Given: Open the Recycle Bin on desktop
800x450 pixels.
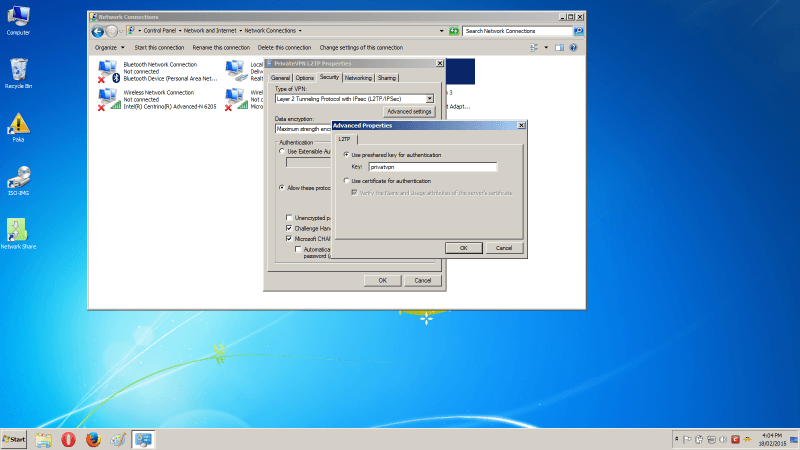Looking at the screenshot, I should pyautogui.click(x=18, y=70).
